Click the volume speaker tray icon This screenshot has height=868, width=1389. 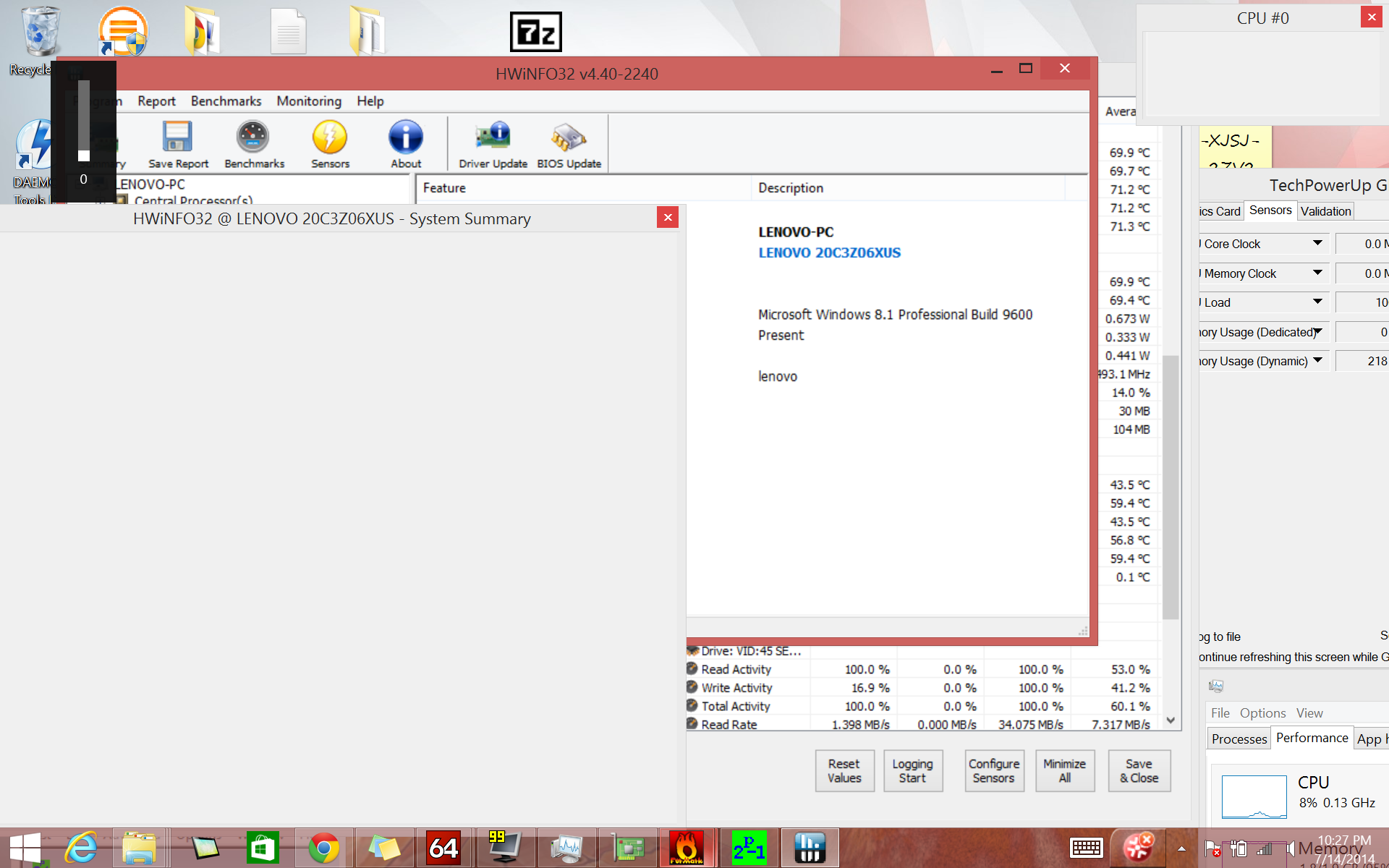(1291, 848)
